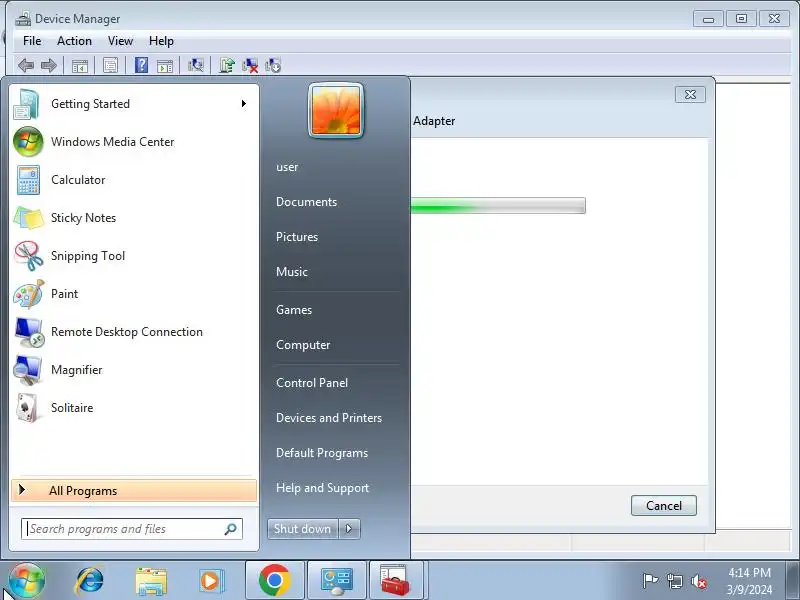This screenshot has height=600, width=800.
Task: Open the user folder link
Action: pyautogui.click(x=287, y=167)
